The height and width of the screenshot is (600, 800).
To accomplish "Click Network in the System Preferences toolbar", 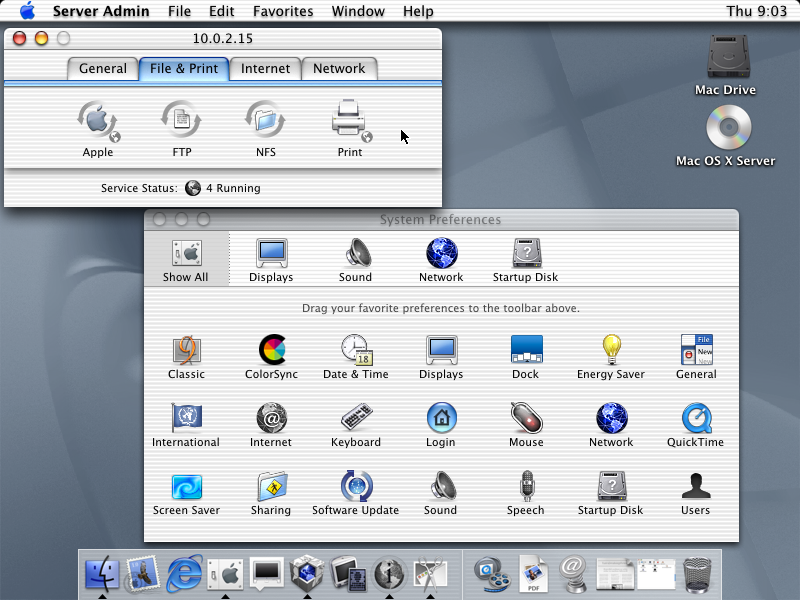I will pos(441,260).
